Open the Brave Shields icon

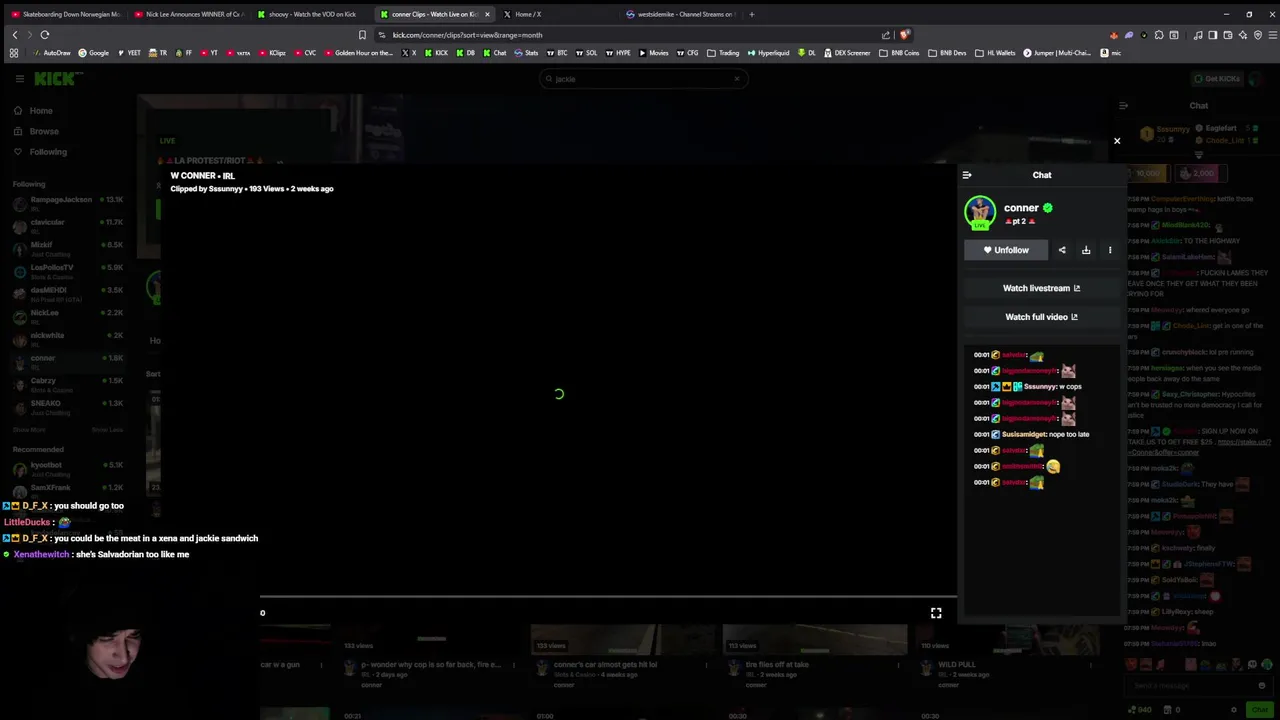point(905,35)
